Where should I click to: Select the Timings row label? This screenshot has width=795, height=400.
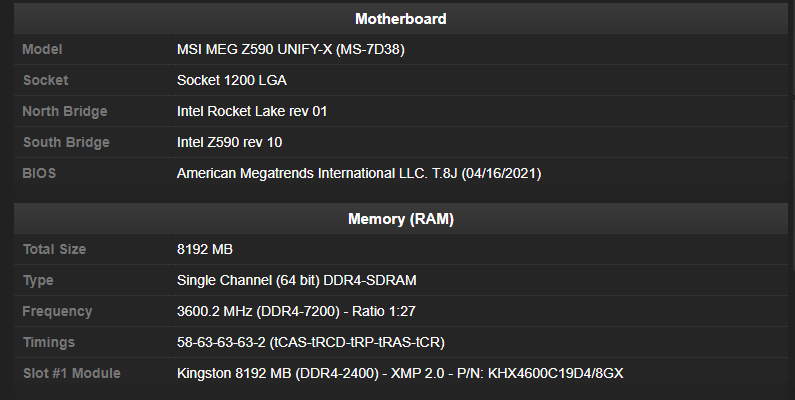[48, 342]
